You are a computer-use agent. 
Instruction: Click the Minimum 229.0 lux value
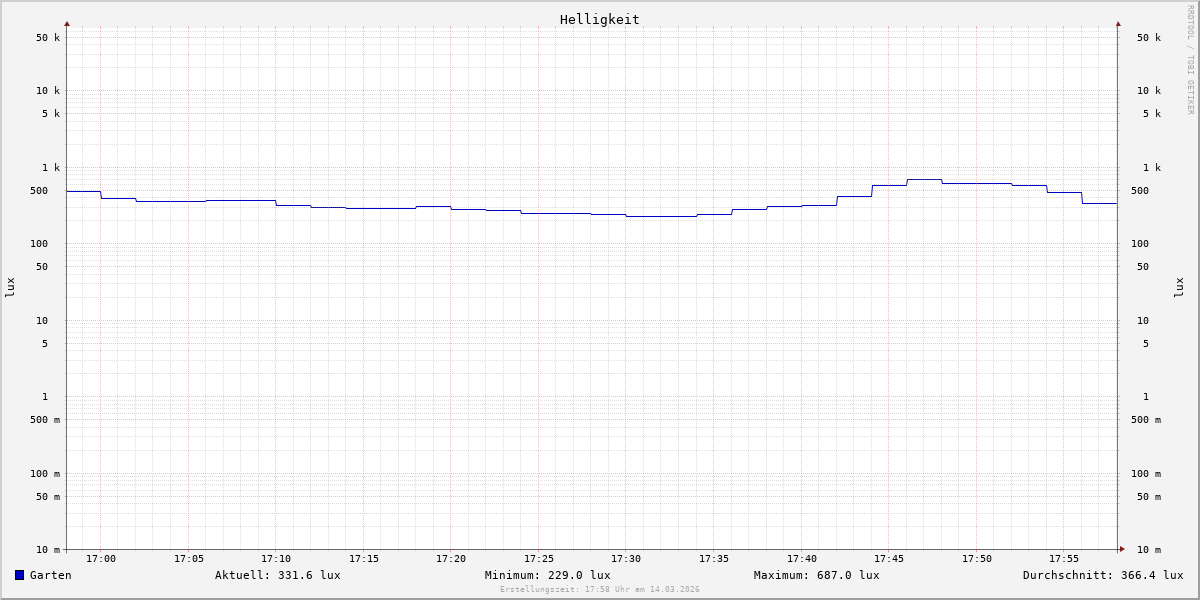pyautogui.click(x=547, y=575)
